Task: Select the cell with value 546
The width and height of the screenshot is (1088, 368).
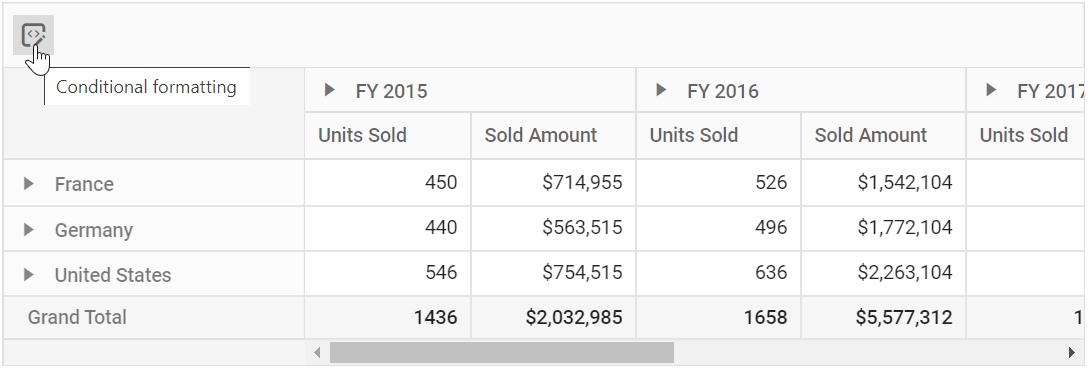Action: (387, 274)
